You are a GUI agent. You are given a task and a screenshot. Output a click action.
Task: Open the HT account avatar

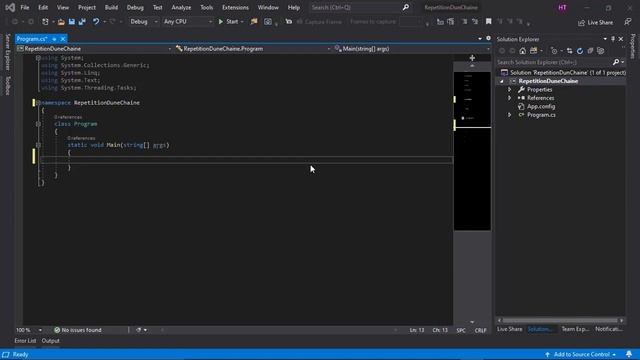(x=562, y=7)
